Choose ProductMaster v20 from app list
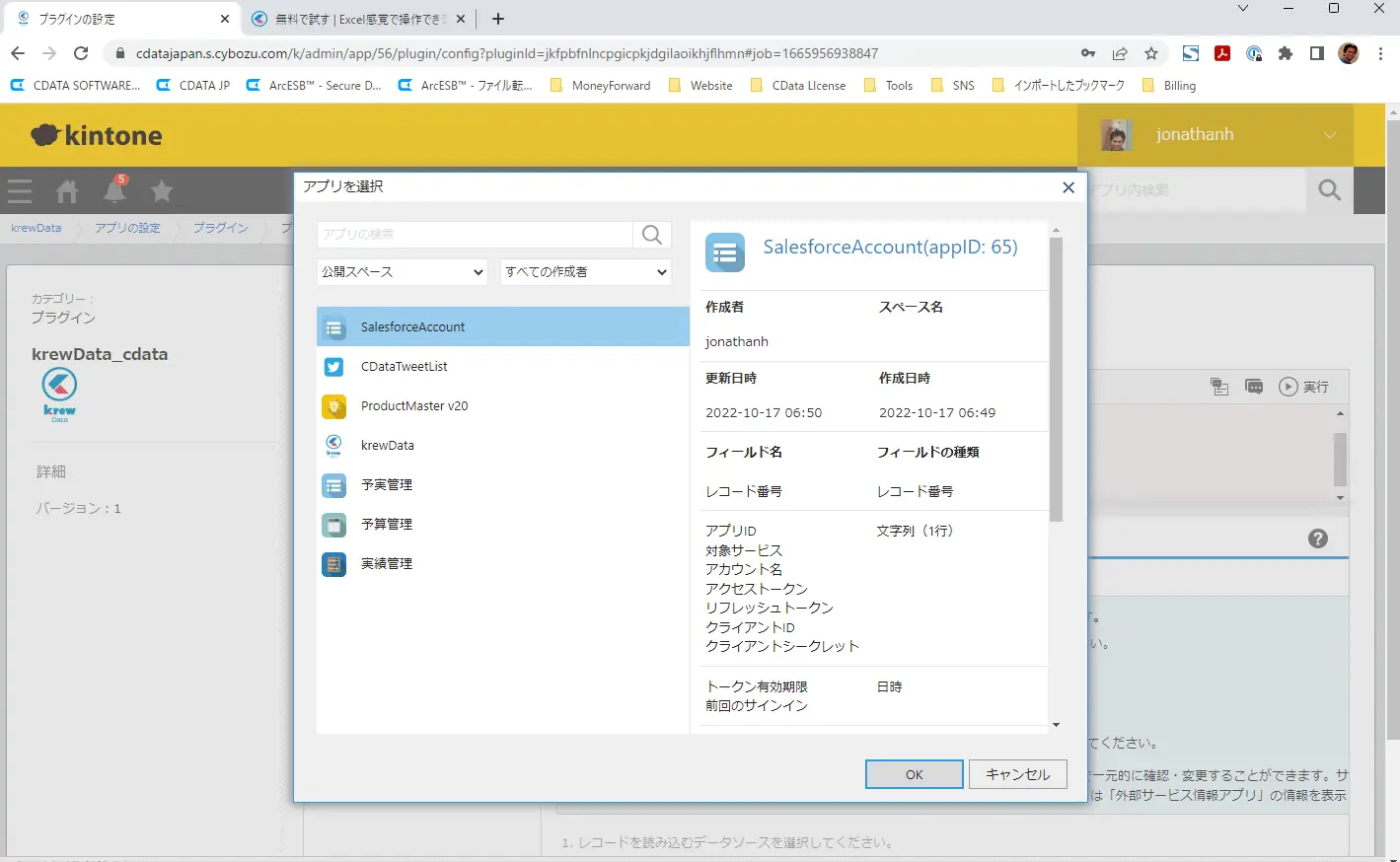 tap(503, 405)
